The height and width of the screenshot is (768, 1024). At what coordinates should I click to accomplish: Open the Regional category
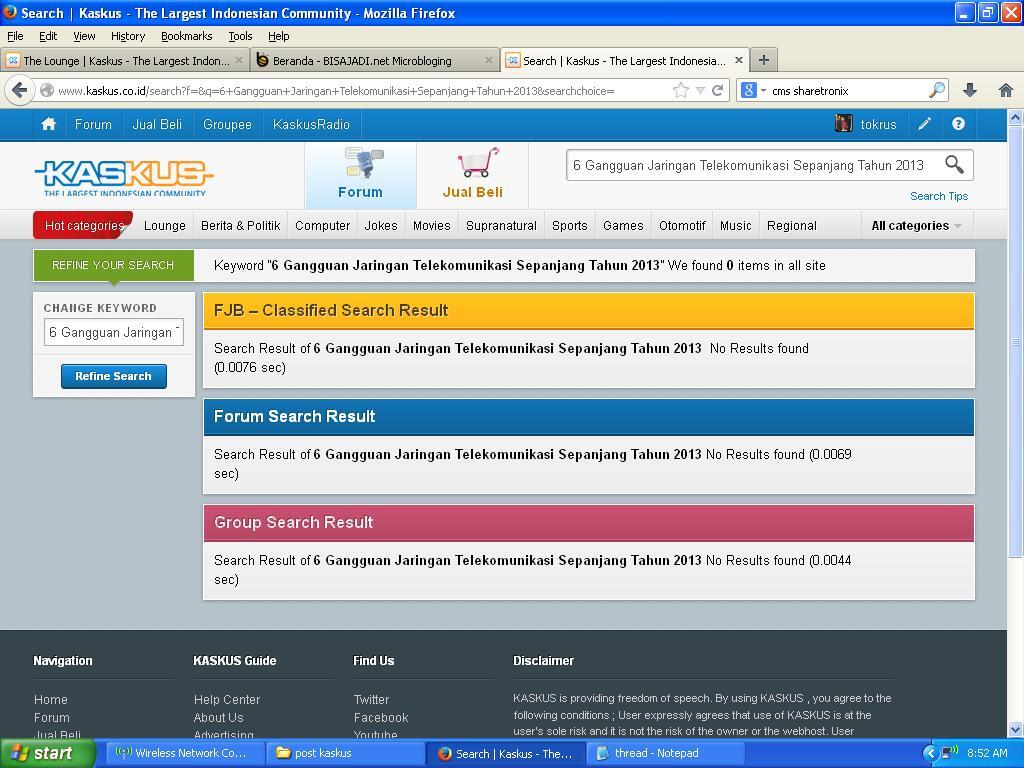click(792, 225)
